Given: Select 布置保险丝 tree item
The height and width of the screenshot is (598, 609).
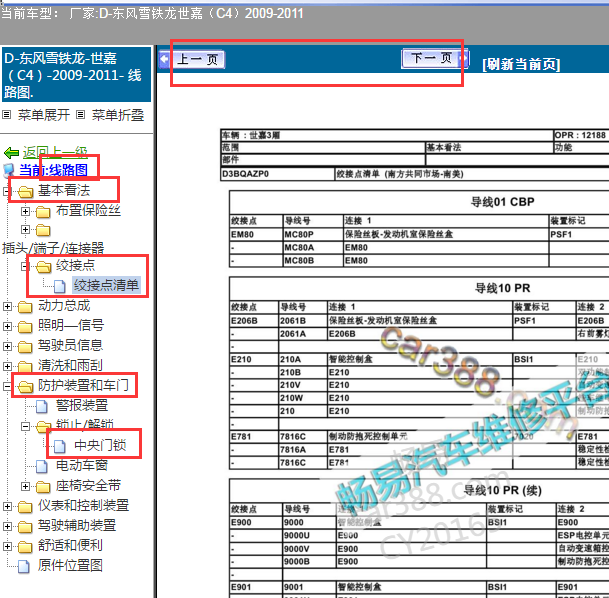Looking at the screenshot, I should 88,210.
